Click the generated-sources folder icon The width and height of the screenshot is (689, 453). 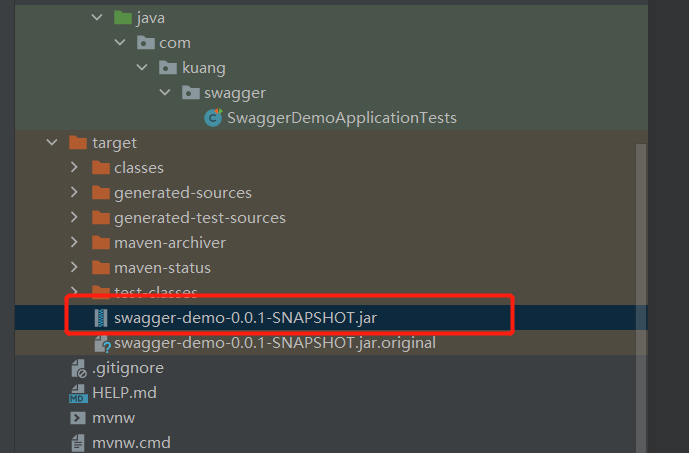tap(101, 192)
